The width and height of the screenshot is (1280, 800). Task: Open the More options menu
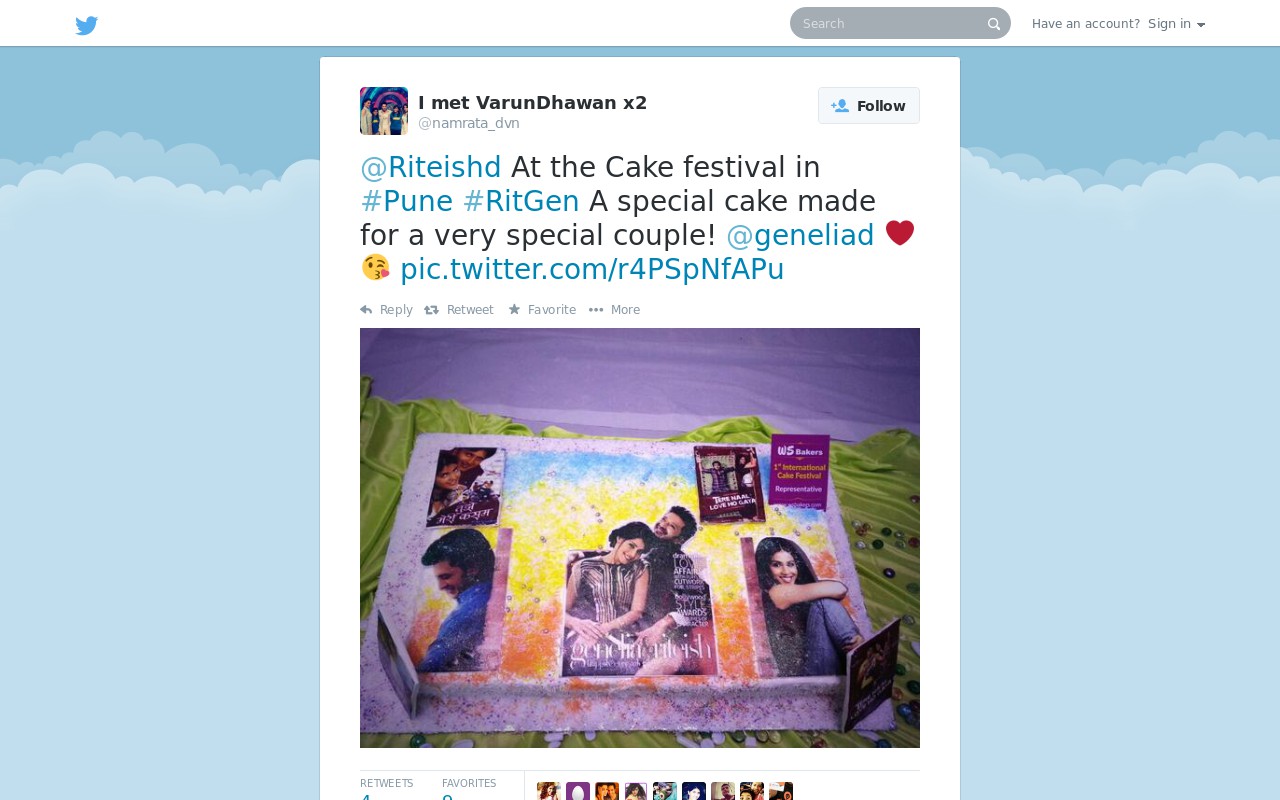coord(614,310)
